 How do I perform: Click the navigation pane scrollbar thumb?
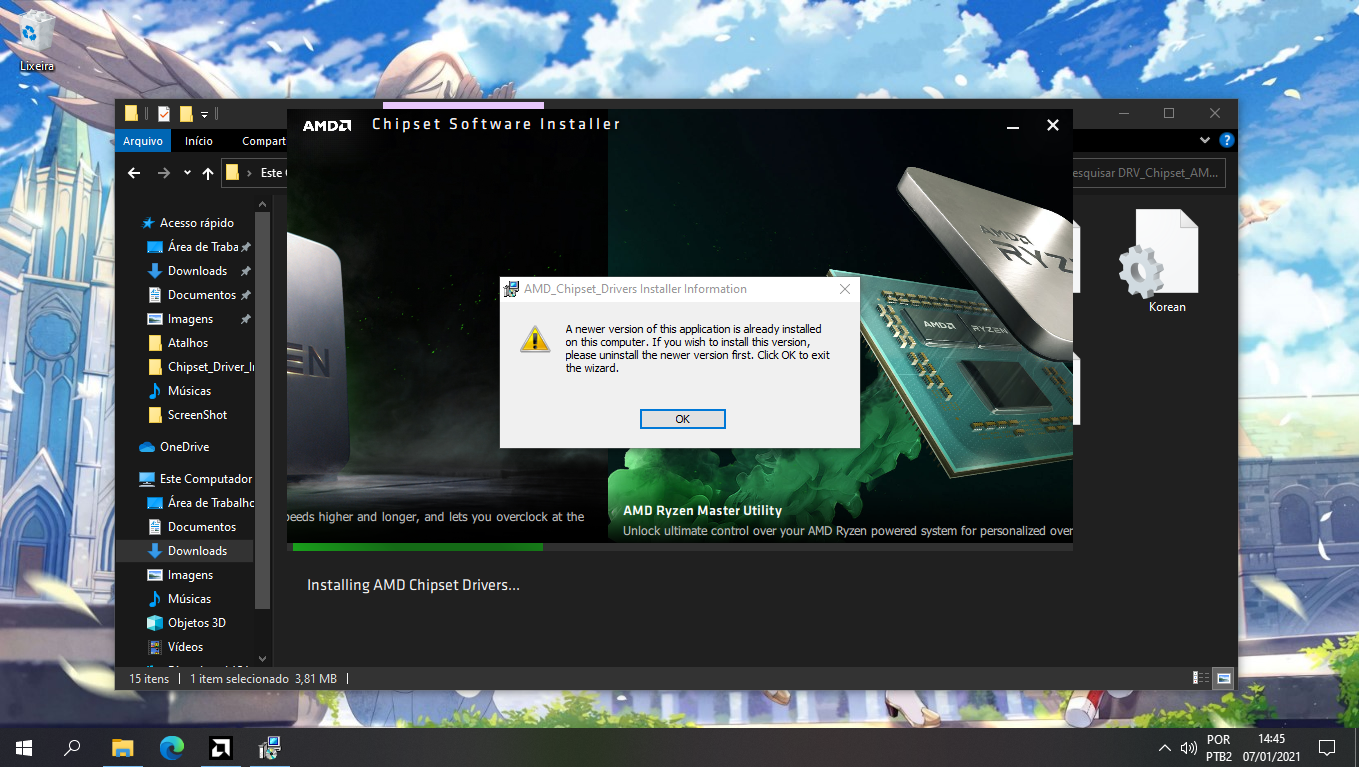[263, 410]
